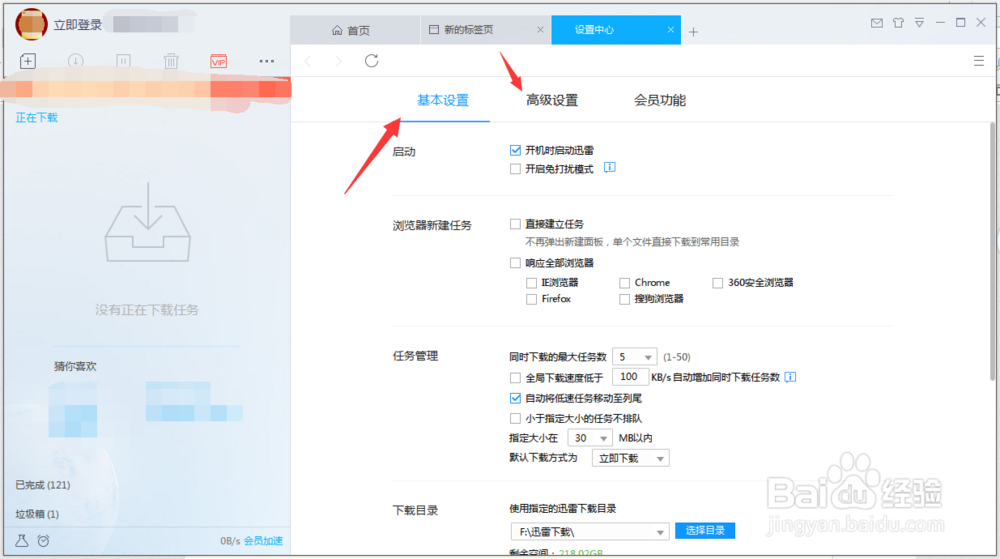Open 已完成 (121) list
1000x559 pixels.
[43, 485]
